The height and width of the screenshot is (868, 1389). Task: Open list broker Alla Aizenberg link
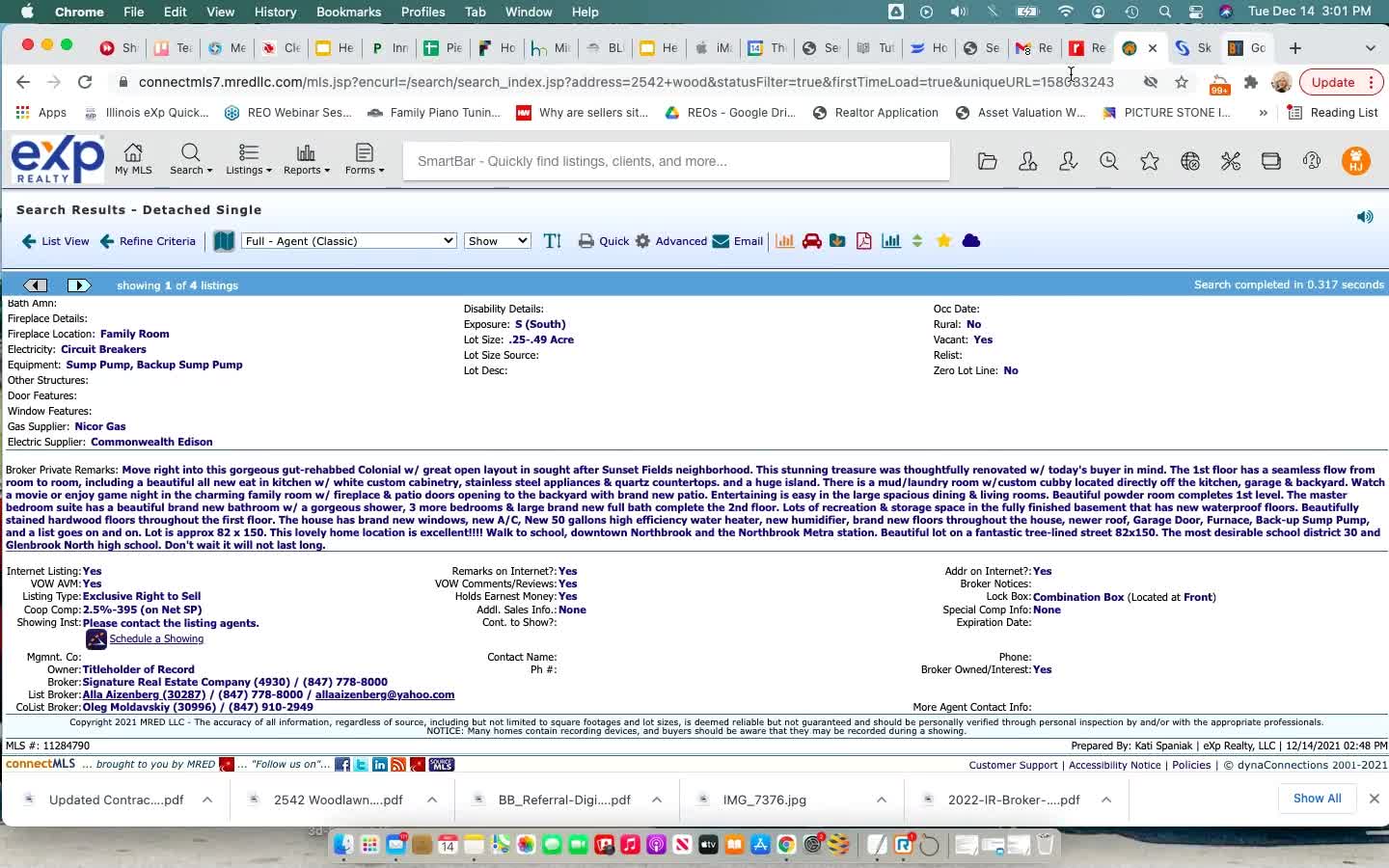point(144,694)
